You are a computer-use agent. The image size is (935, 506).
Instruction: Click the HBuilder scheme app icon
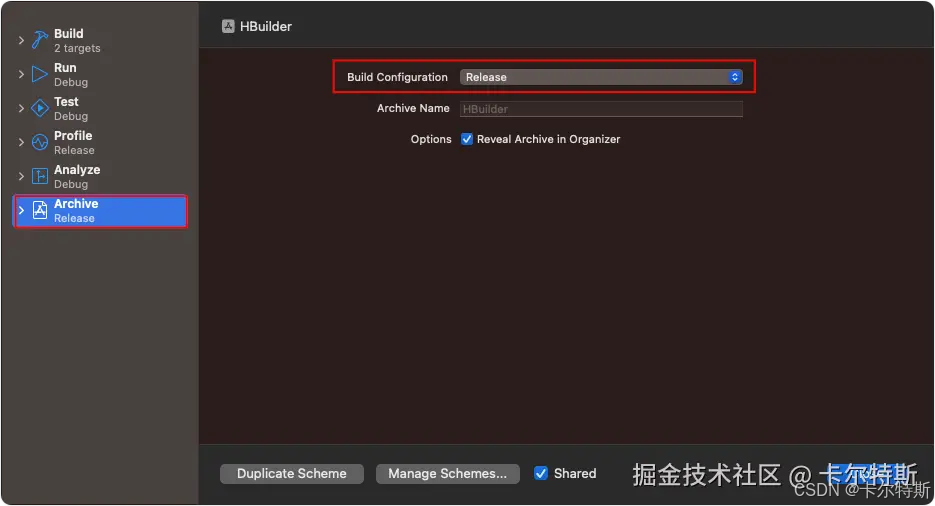tap(228, 26)
